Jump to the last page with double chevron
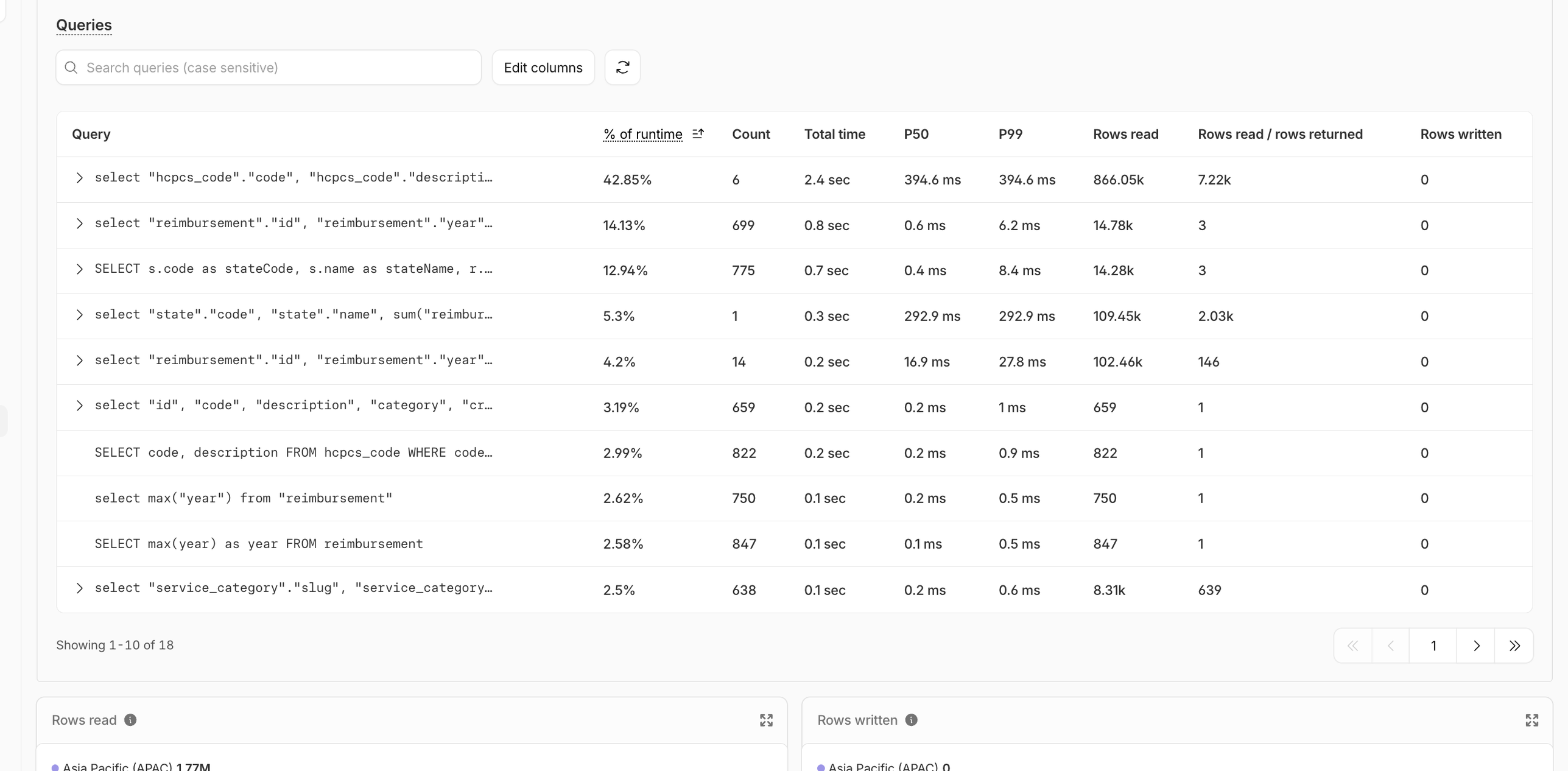The width and height of the screenshot is (1568, 771). coord(1516,646)
